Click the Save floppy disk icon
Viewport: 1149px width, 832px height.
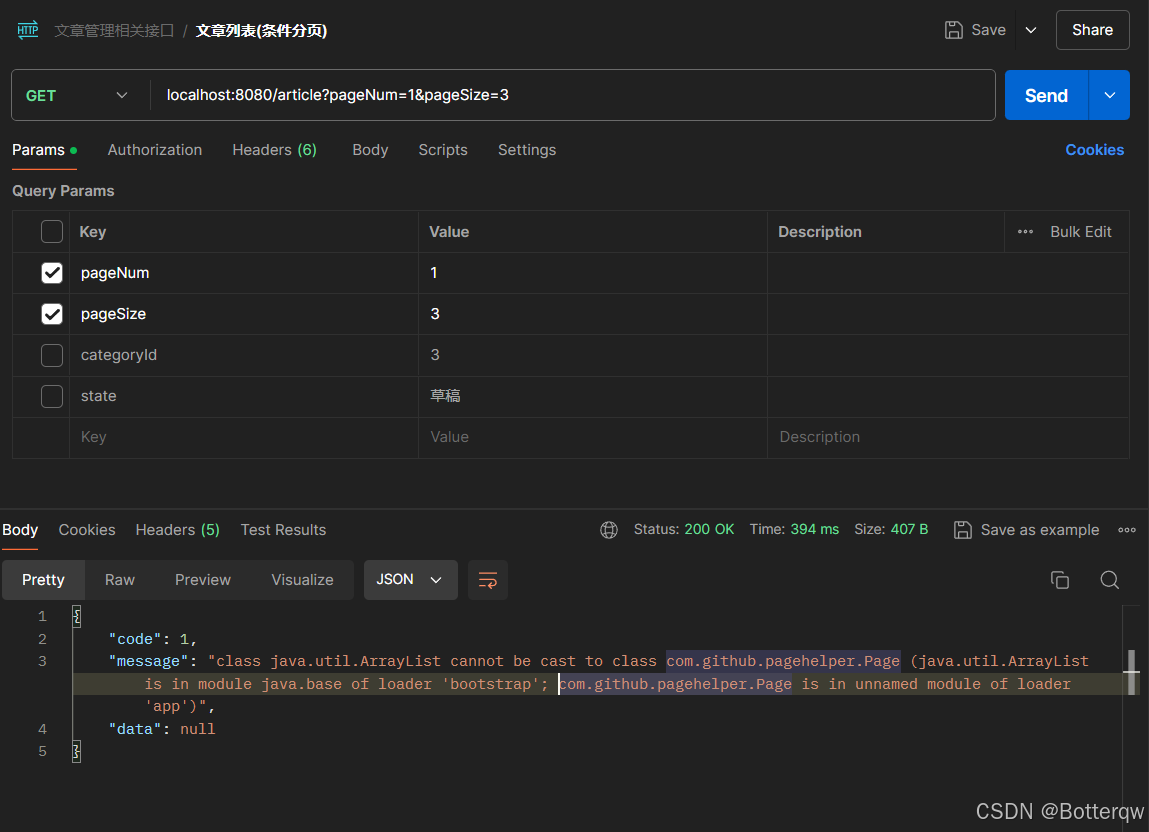click(x=955, y=30)
